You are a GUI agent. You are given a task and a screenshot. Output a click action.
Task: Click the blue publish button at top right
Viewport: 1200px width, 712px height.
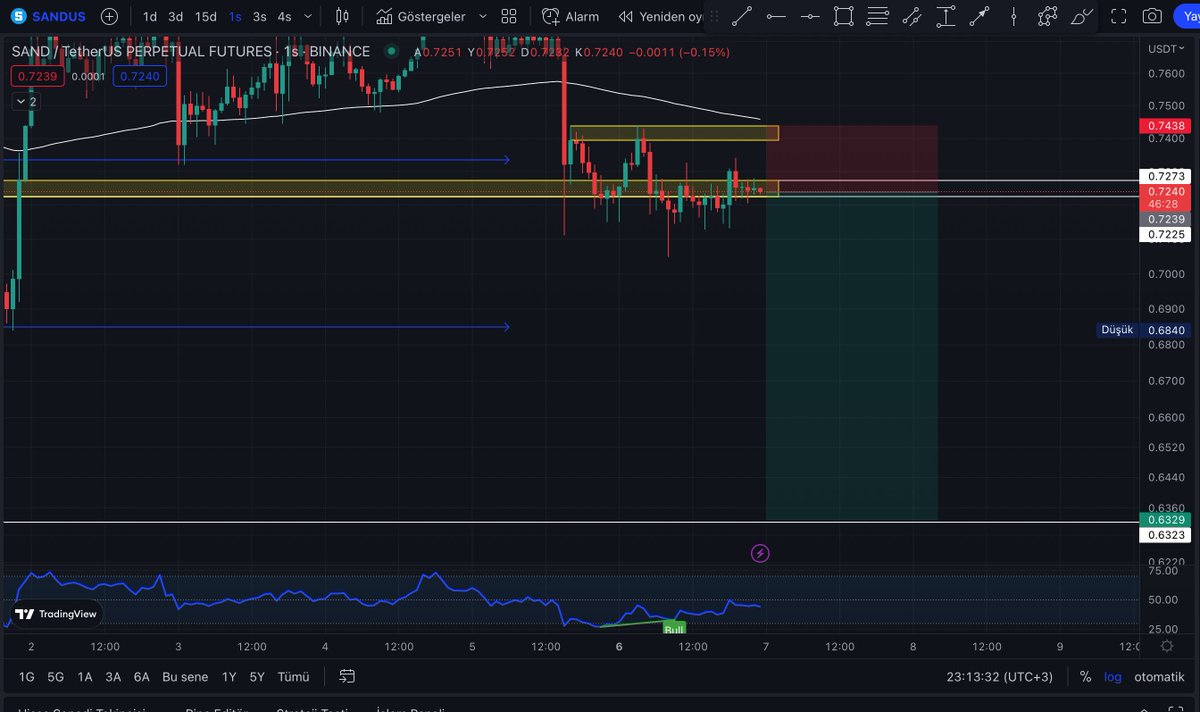point(1186,17)
